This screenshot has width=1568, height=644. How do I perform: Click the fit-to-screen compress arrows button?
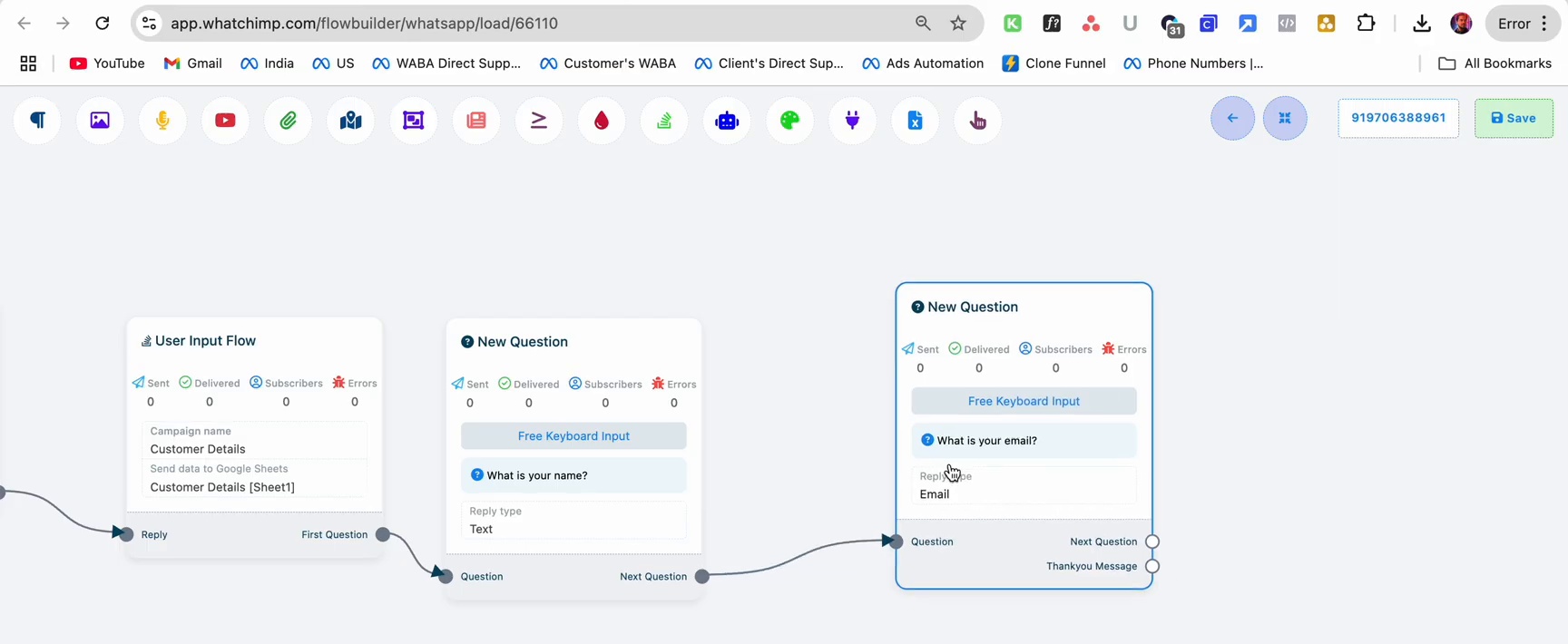1285,118
